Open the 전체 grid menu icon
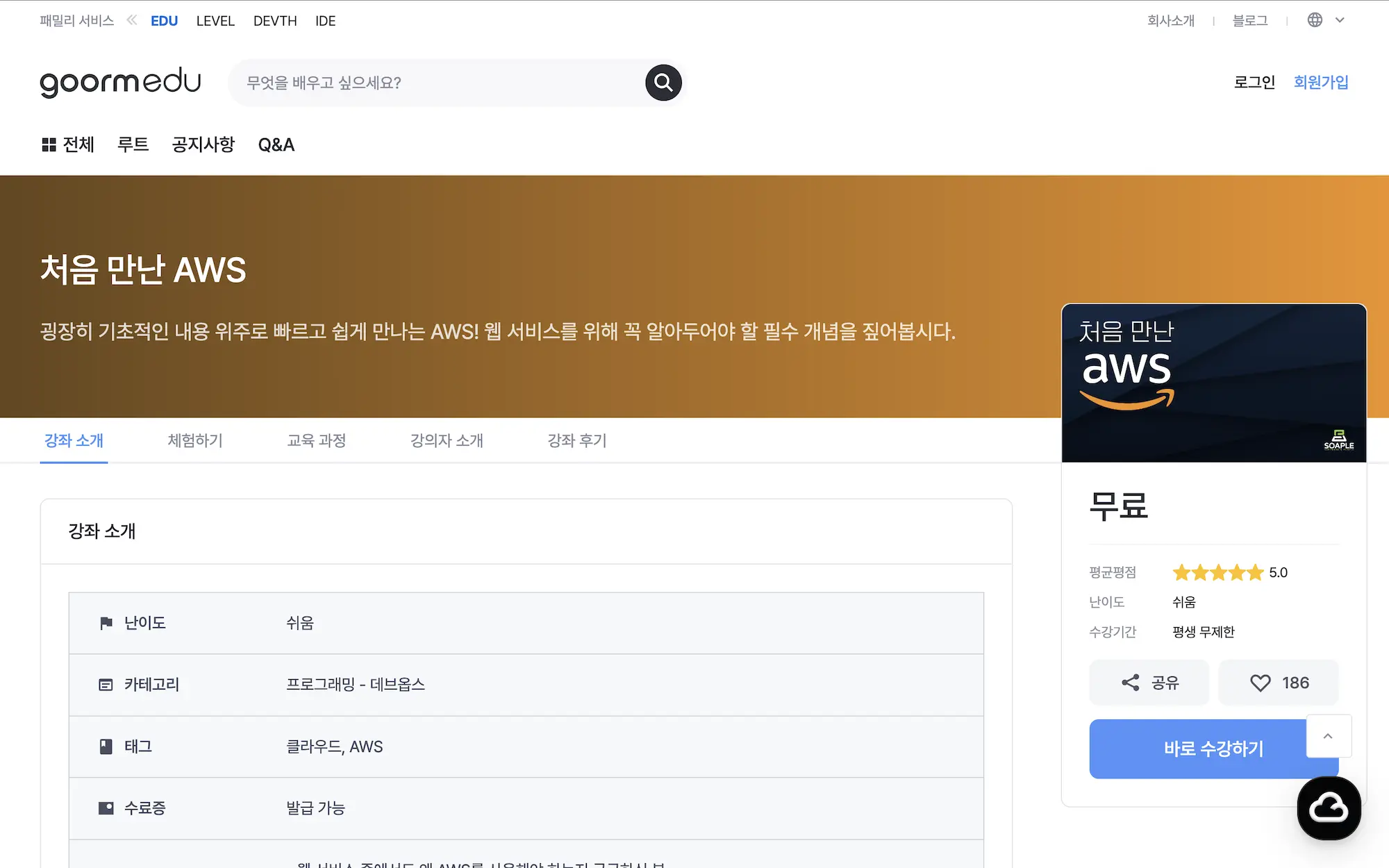Viewport: 1389px width, 868px height. (49, 144)
